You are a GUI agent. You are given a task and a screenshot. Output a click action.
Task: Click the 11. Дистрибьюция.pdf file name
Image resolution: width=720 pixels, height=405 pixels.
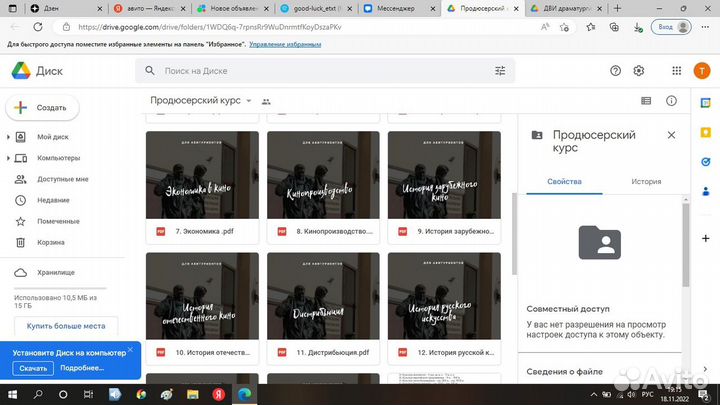tap(332, 353)
